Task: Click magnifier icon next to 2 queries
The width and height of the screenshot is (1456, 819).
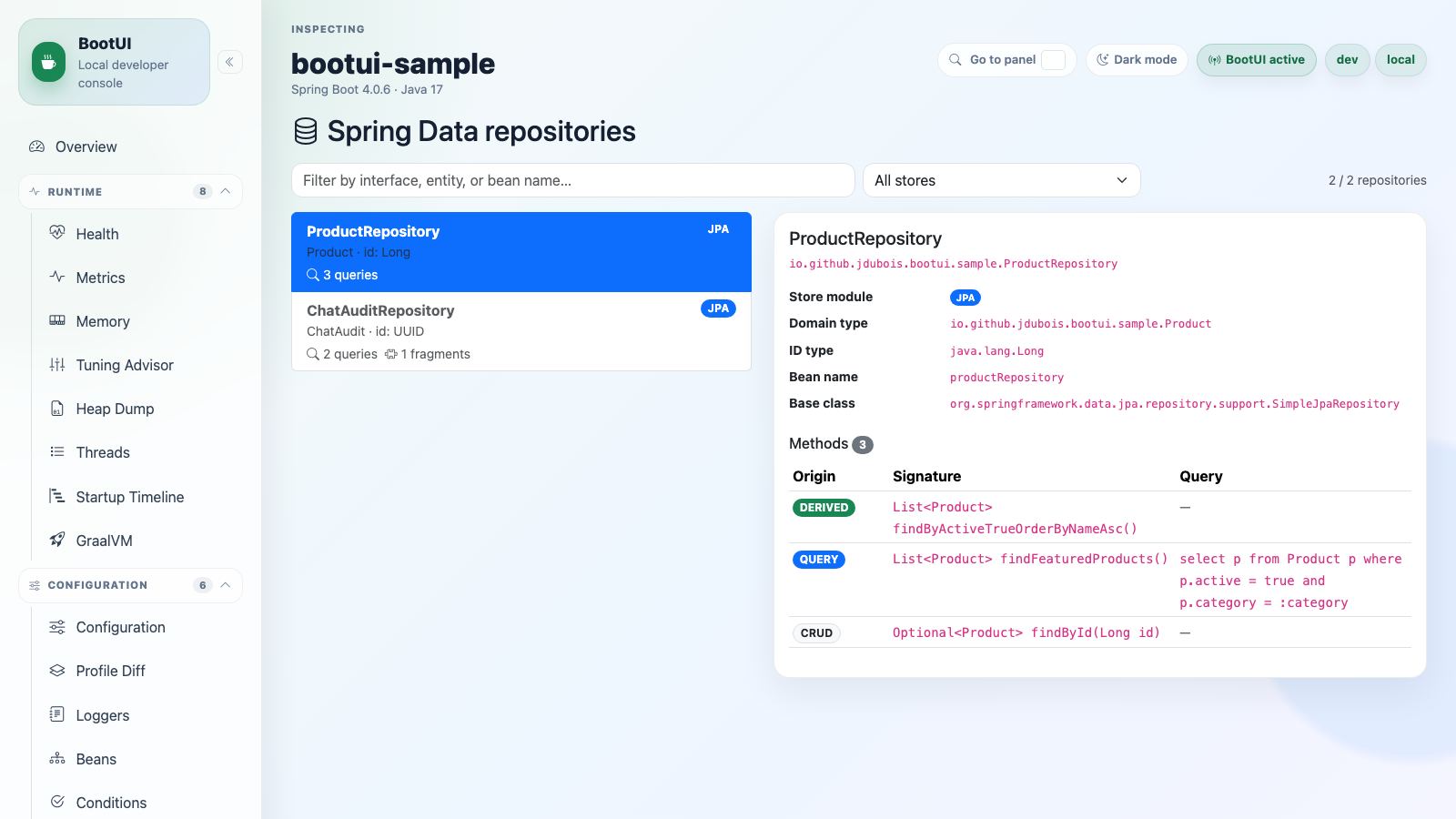Action: (x=313, y=354)
